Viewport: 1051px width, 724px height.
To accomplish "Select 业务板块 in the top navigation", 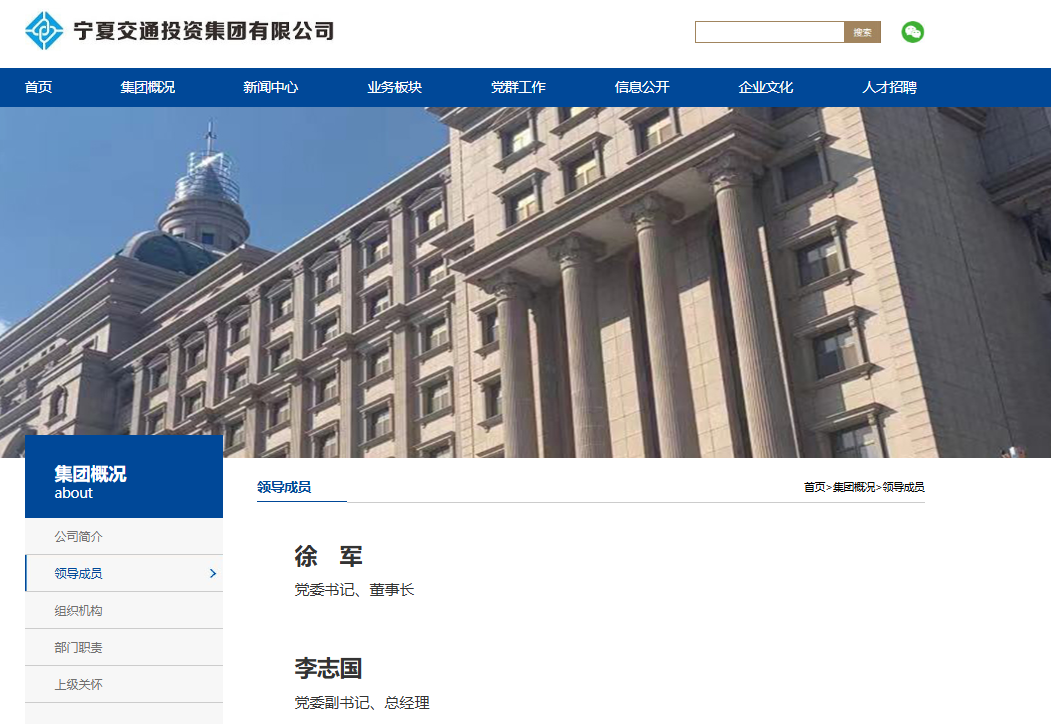I will point(394,87).
